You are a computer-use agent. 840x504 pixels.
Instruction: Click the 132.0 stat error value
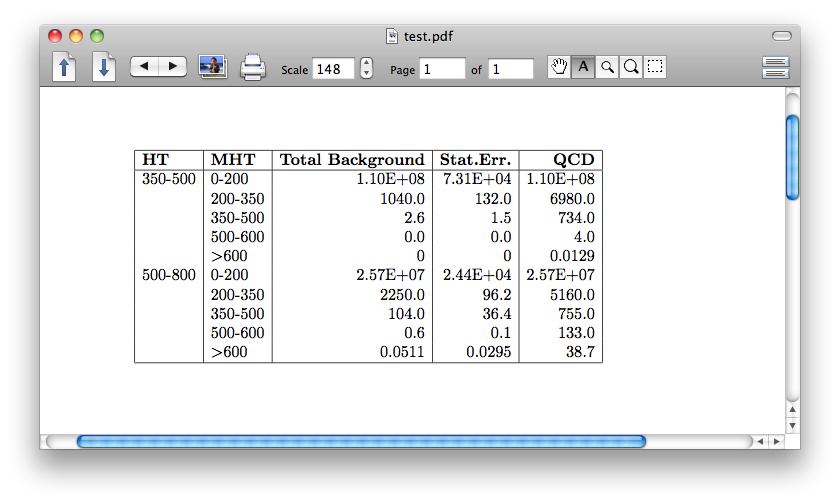[x=493, y=199]
